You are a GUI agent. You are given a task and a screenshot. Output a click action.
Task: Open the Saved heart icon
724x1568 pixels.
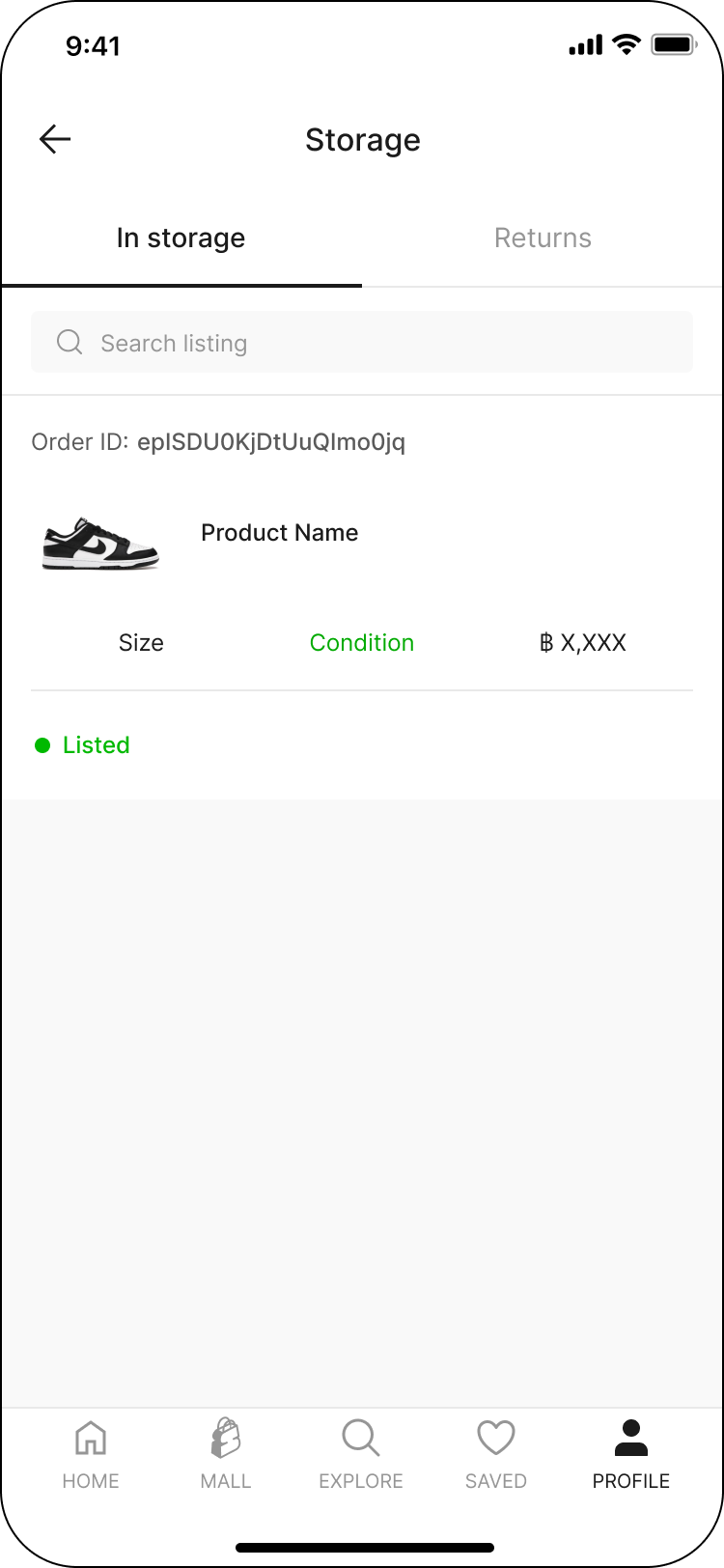[496, 1439]
